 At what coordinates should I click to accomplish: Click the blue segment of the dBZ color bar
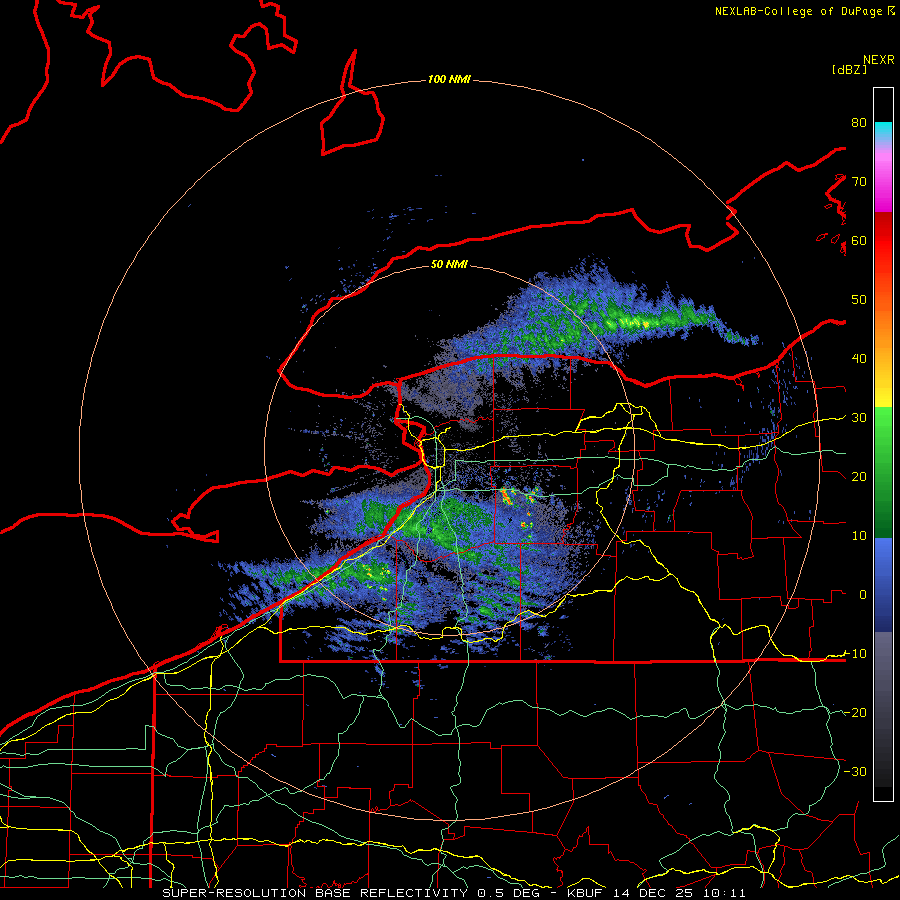pos(883,585)
